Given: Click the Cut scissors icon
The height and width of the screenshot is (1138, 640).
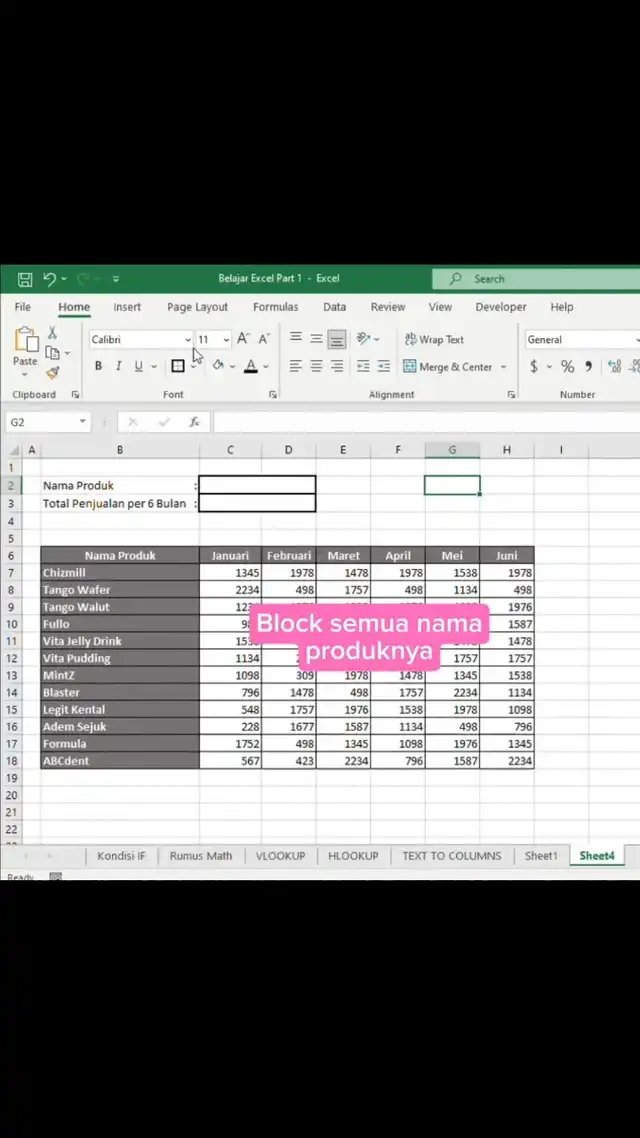Looking at the screenshot, I should tap(52, 333).
